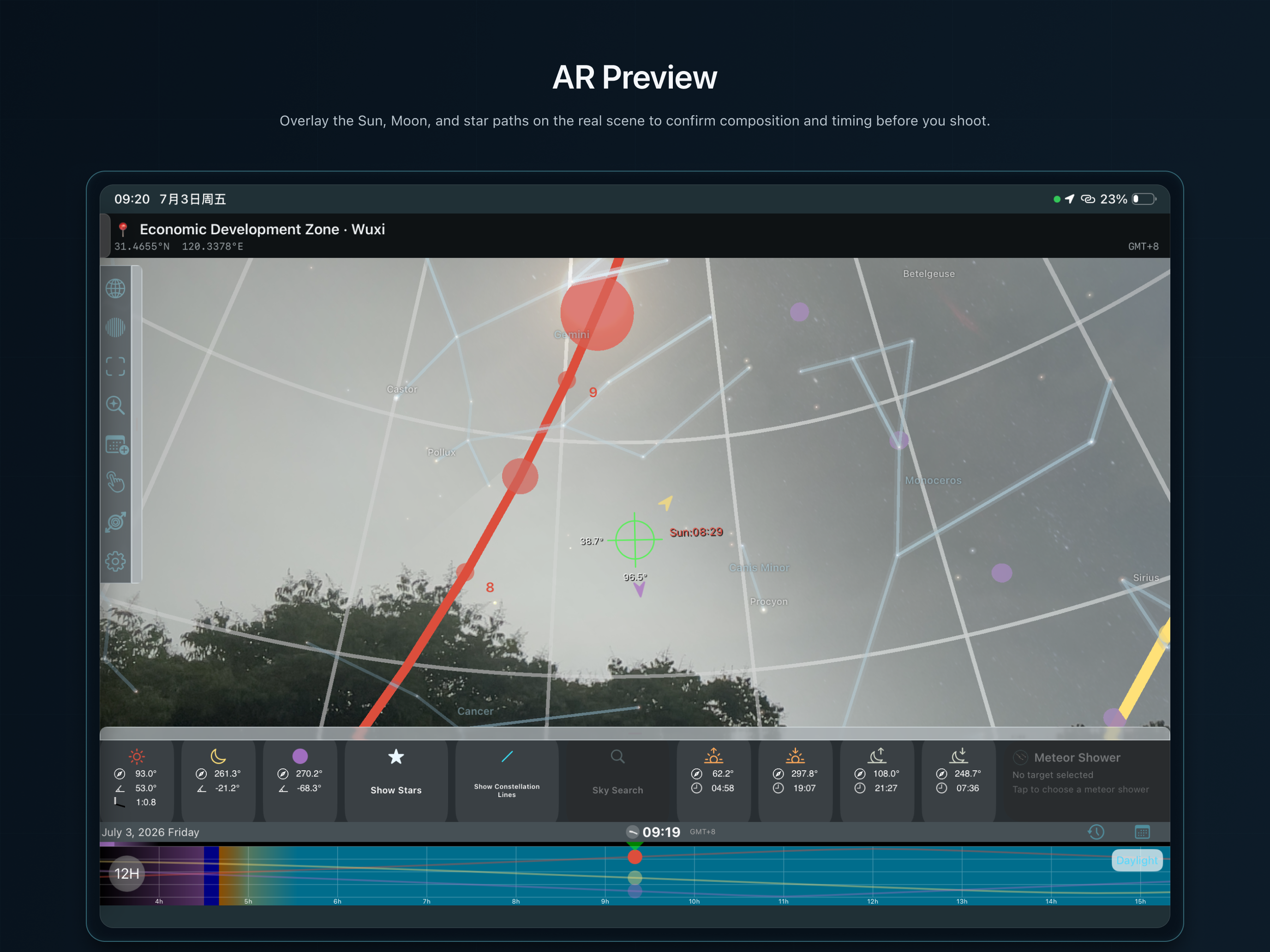Tap the Economic Development Zone · Wuxi location title
This screenshot has height=952, width=1270.
coord(263,230)
